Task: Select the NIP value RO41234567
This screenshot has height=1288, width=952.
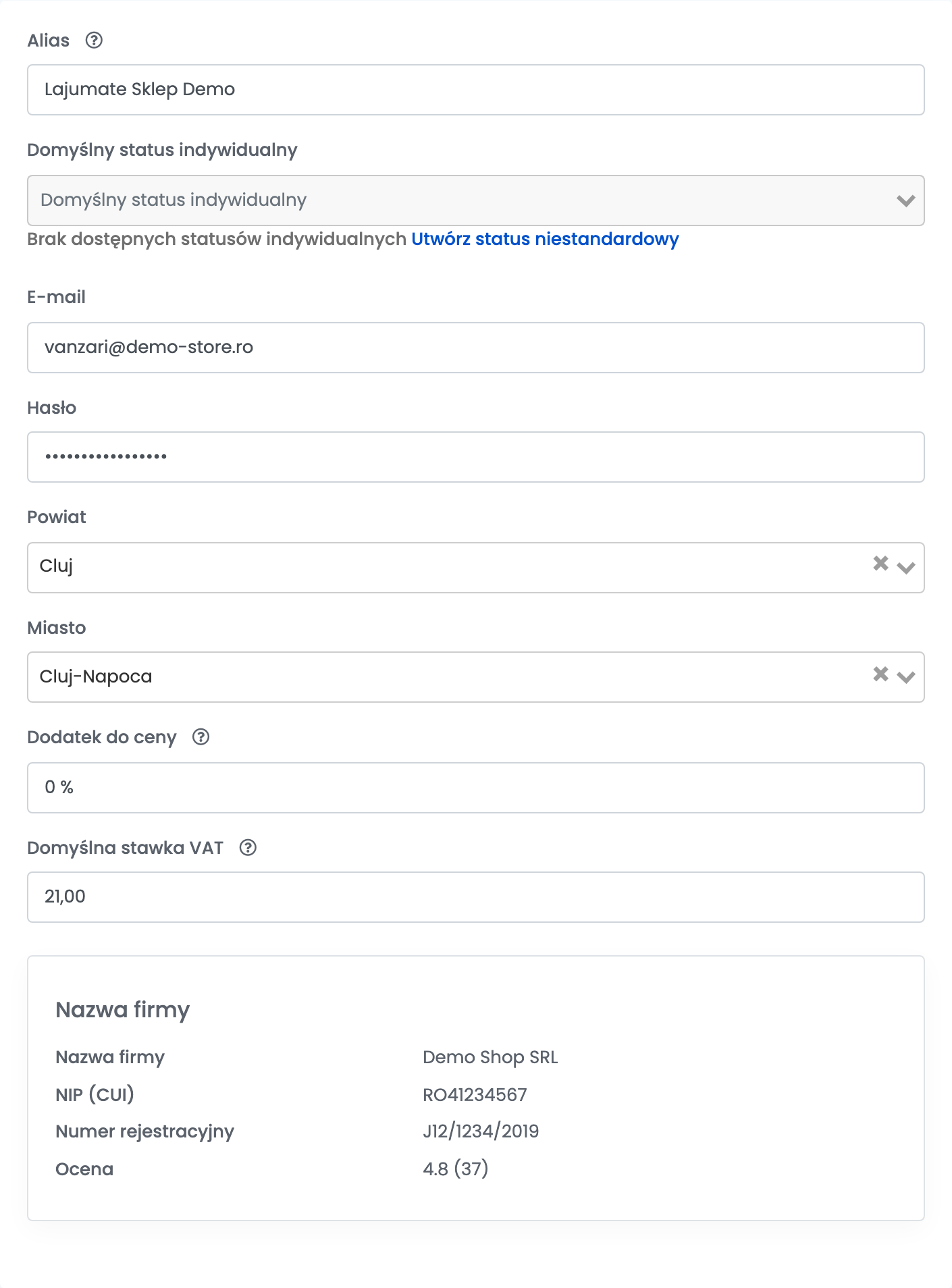Action: click(475, 1094)
